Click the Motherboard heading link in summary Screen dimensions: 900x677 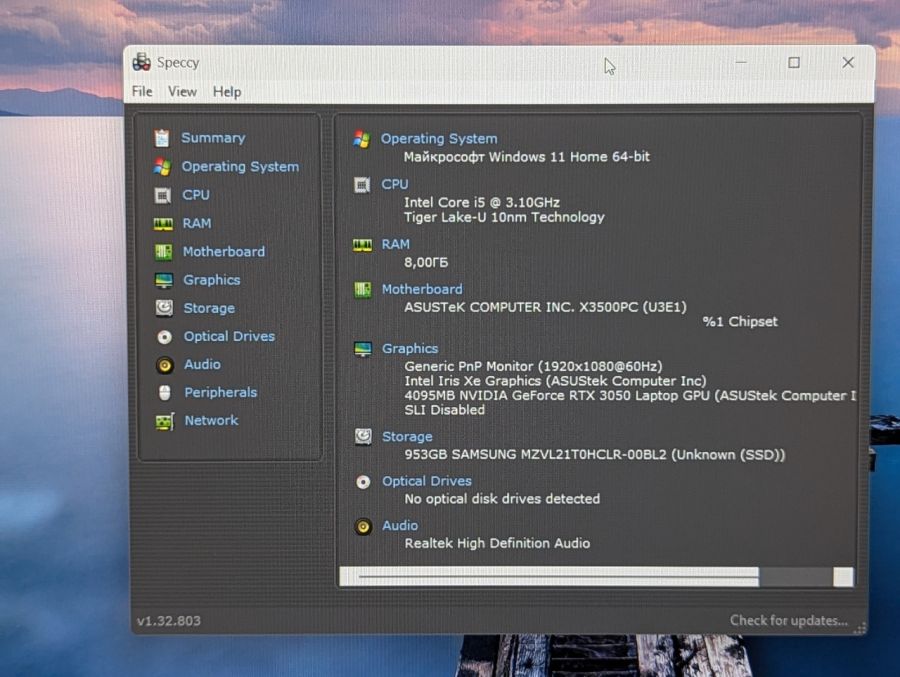pos(422,289)
